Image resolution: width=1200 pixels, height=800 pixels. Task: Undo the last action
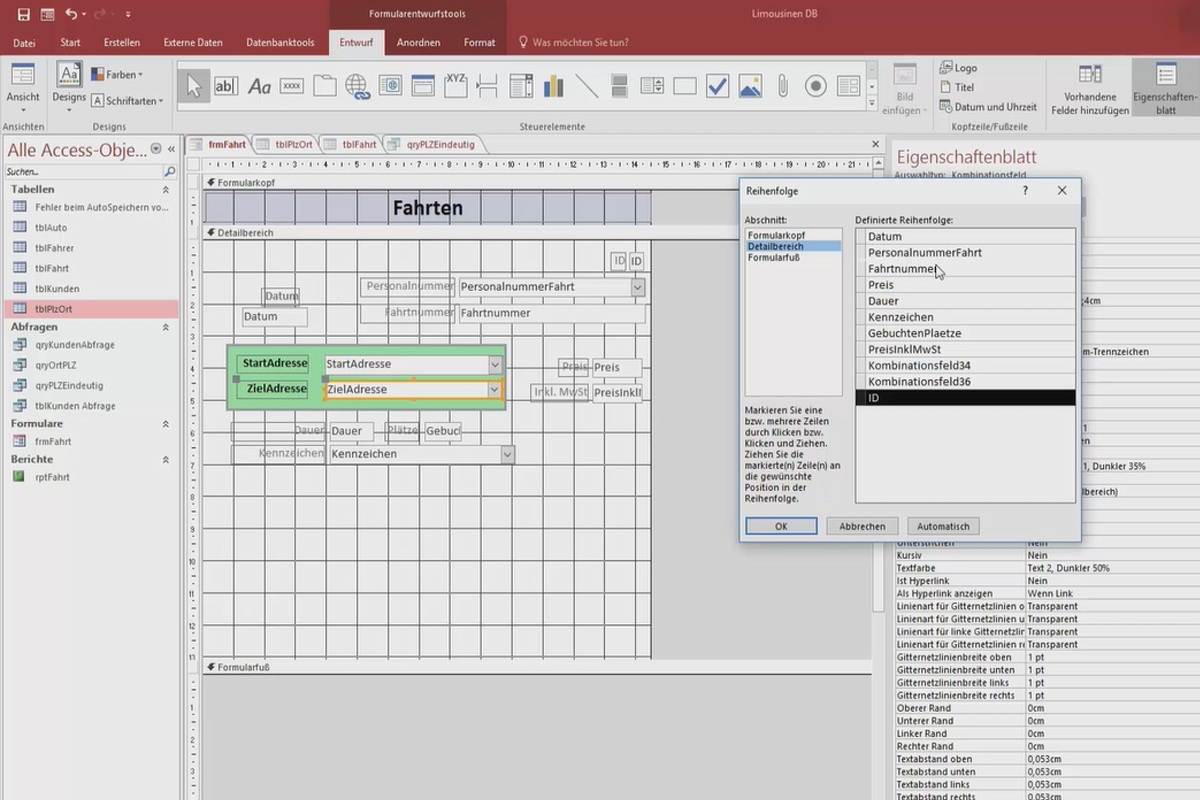tap(71, 14)
